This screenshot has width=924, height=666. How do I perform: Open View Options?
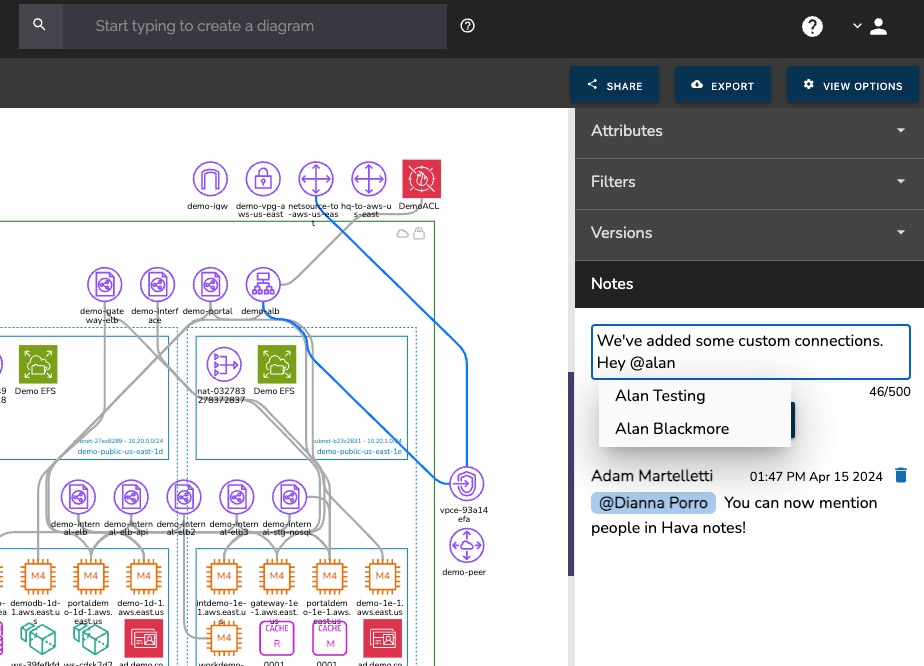click(852, 85)
